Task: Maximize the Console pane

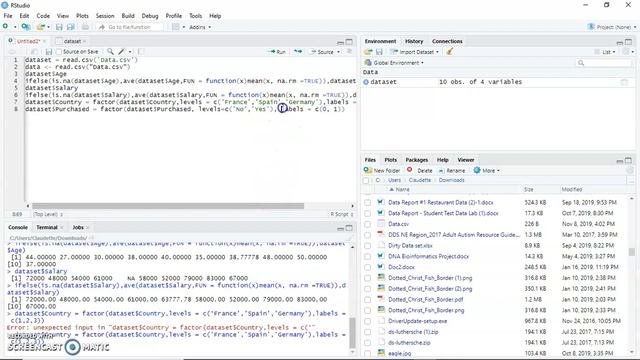Action: pos(349,228)
